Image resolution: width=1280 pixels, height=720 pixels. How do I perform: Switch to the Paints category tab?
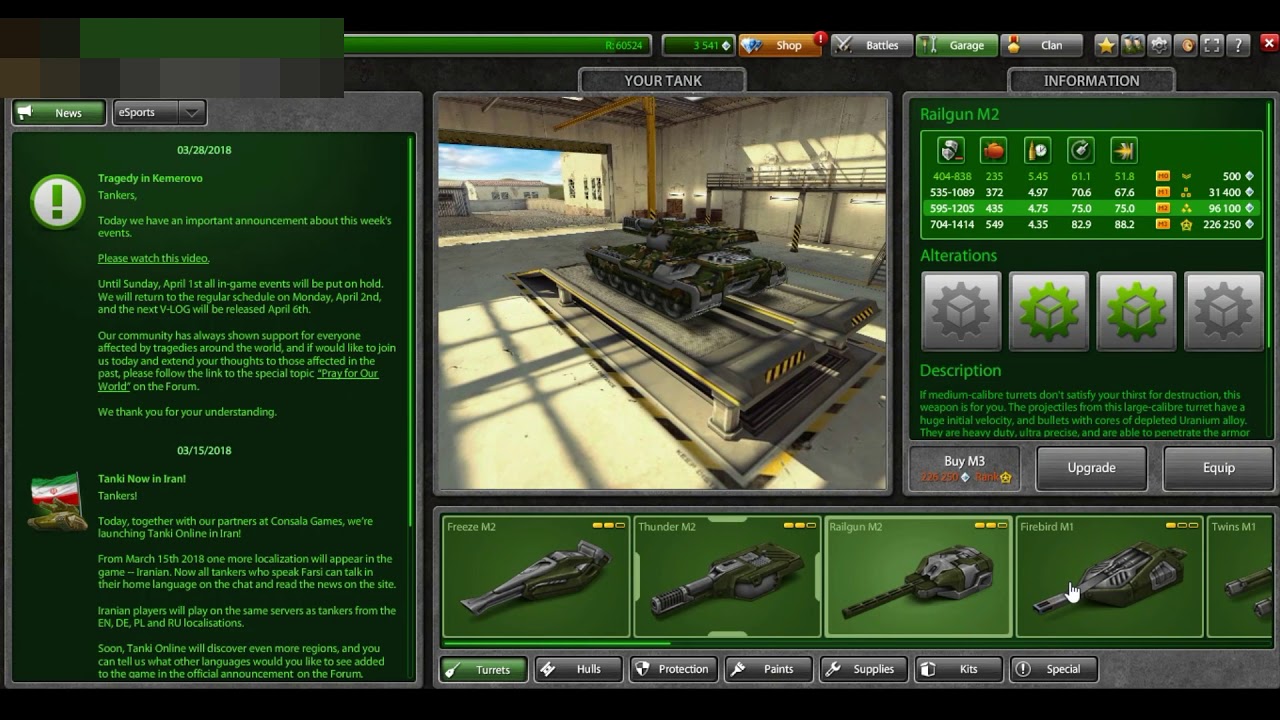click(x=768, y=669)
